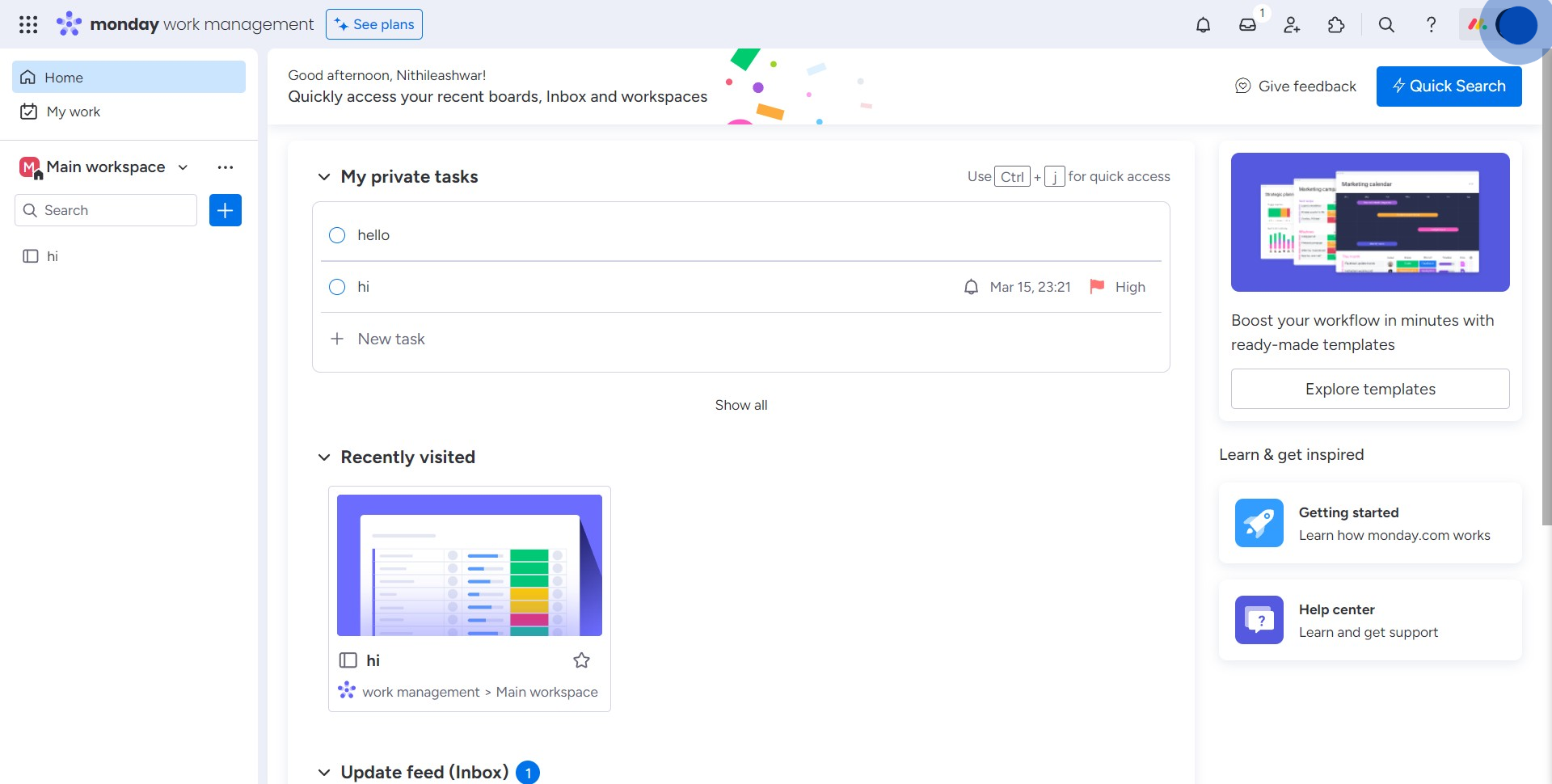1552x784 pixels.
Task: Collapse the My private tasks section
Action: (324, 177)
